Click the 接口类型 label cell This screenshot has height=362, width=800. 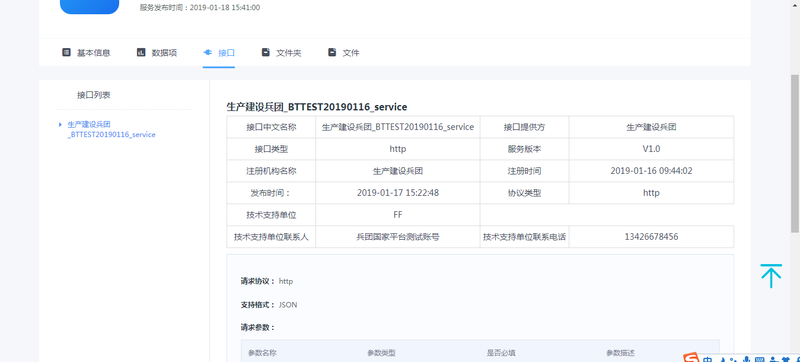pyautogui.click(x=271, y=149)
